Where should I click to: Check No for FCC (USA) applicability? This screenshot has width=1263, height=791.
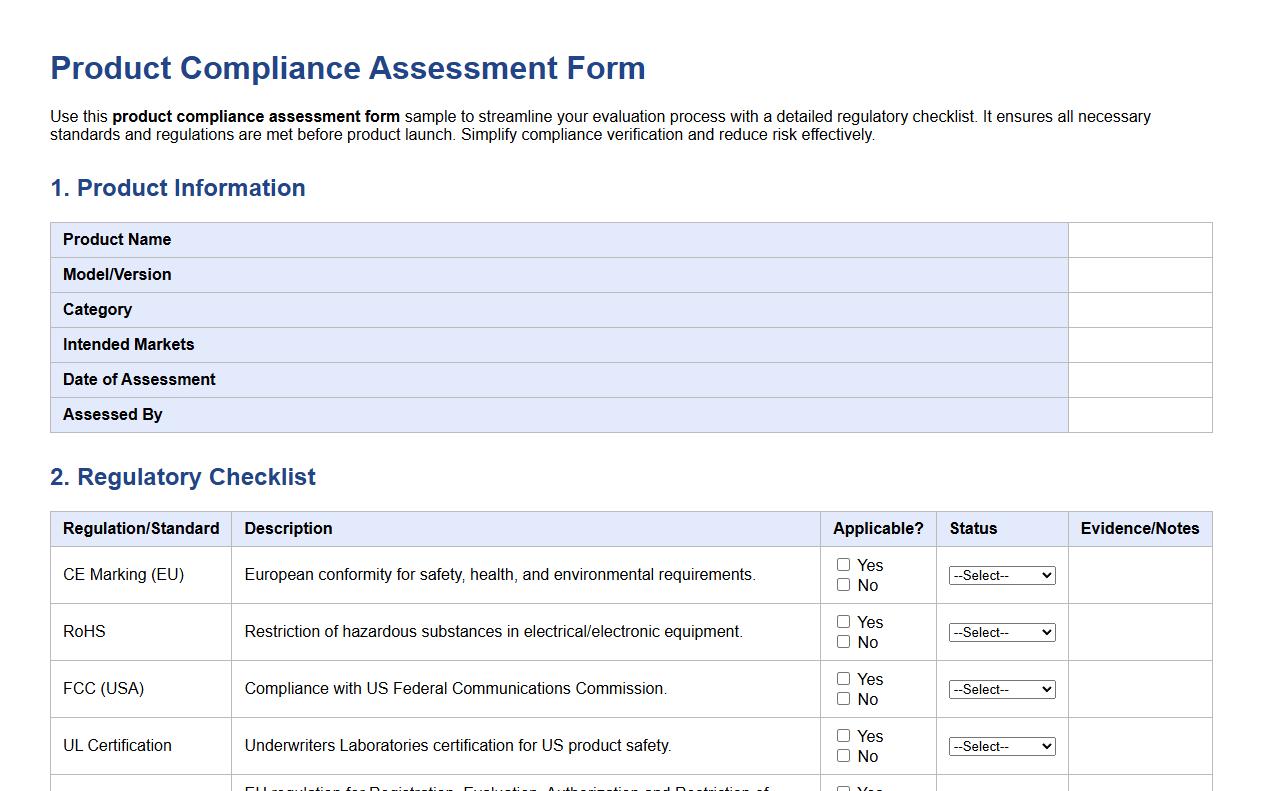(x=844, y=698)
